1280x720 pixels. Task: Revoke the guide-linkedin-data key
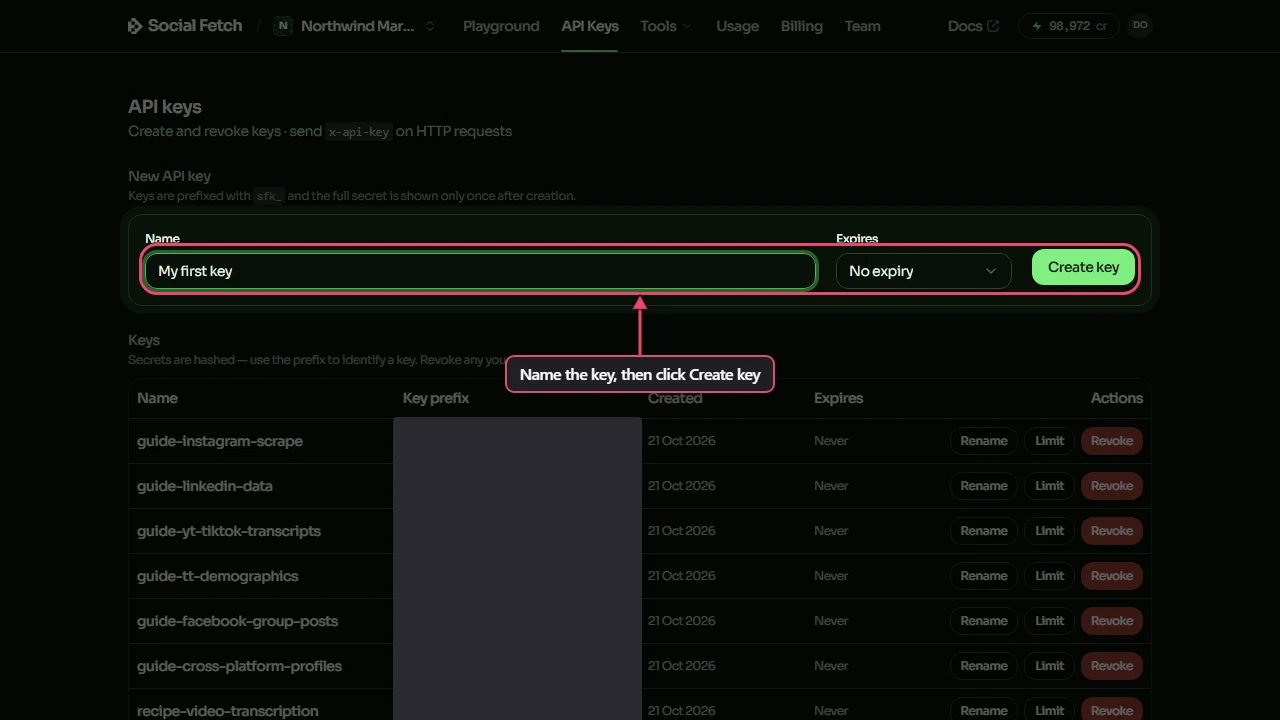1112,486
